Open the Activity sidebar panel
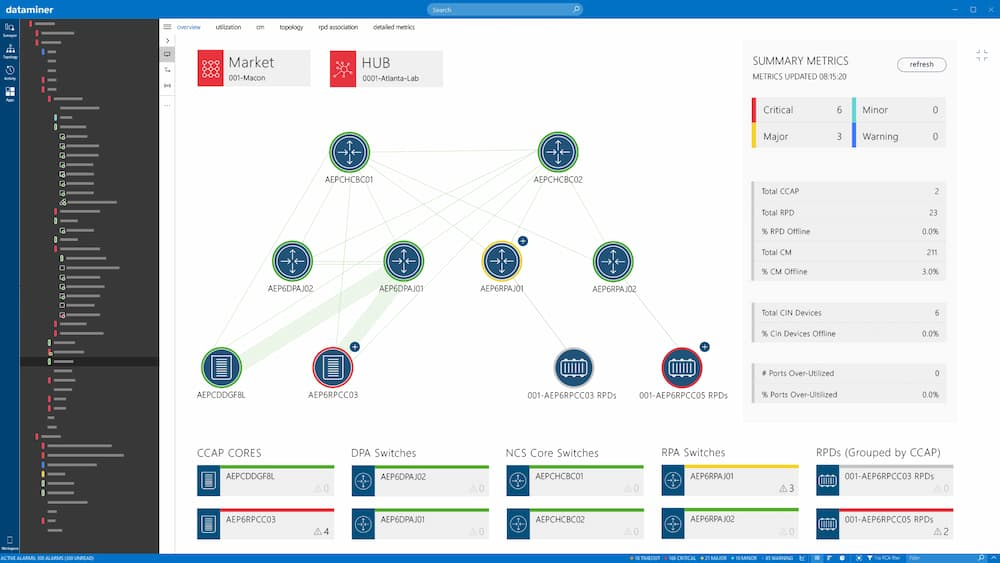This screenshot has width=1000, height=563. pyautogui.click(x=10, y=73)
